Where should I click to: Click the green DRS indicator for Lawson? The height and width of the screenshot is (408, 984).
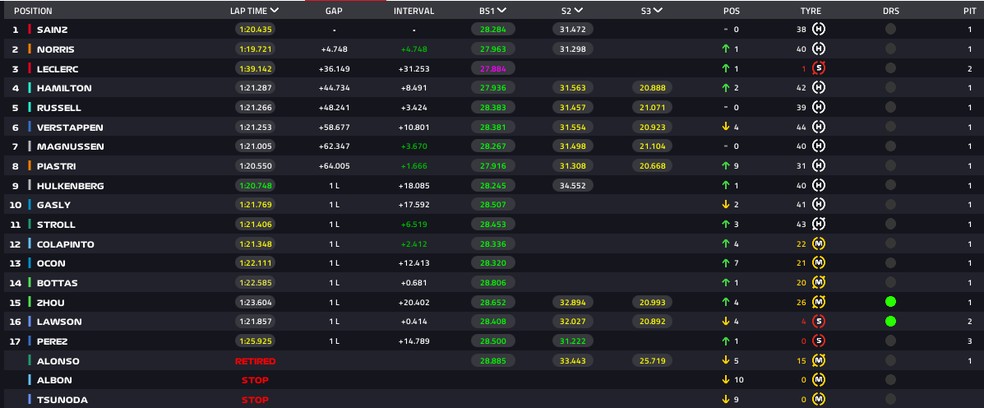point(890,321)
